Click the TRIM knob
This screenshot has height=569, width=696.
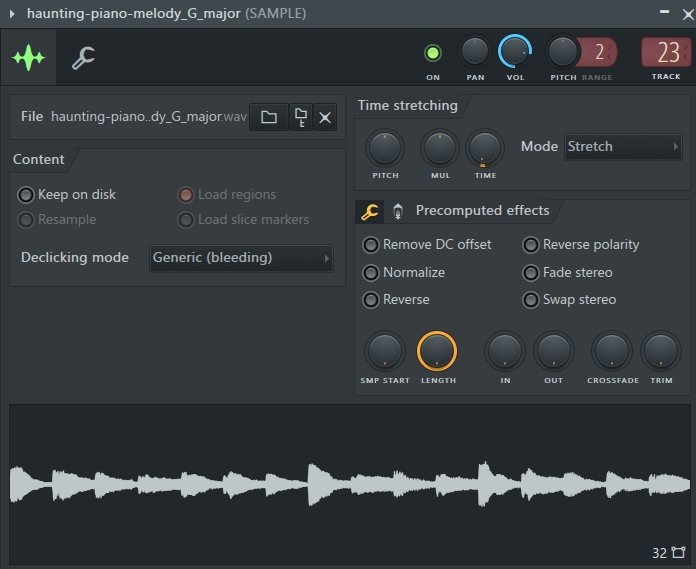tap(661, 351)
